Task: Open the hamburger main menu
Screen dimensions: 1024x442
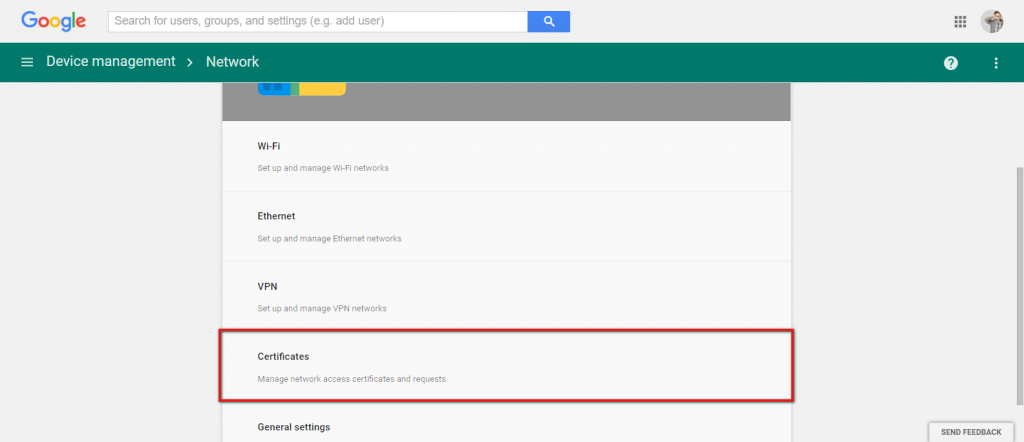Action: click(27, 62)
